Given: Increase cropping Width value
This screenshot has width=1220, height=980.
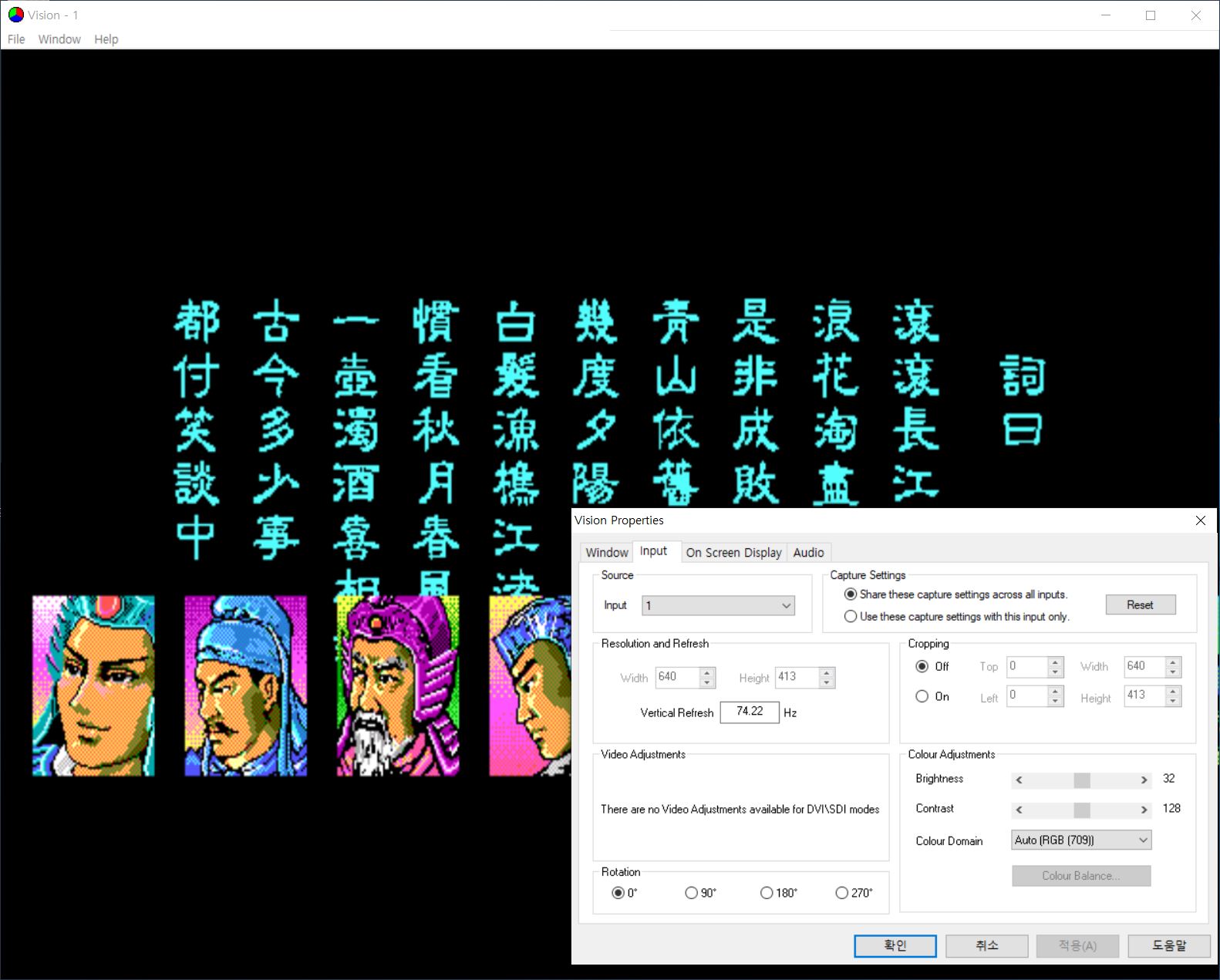Looking at the screenshot, I should click(x=1173, y=662).
